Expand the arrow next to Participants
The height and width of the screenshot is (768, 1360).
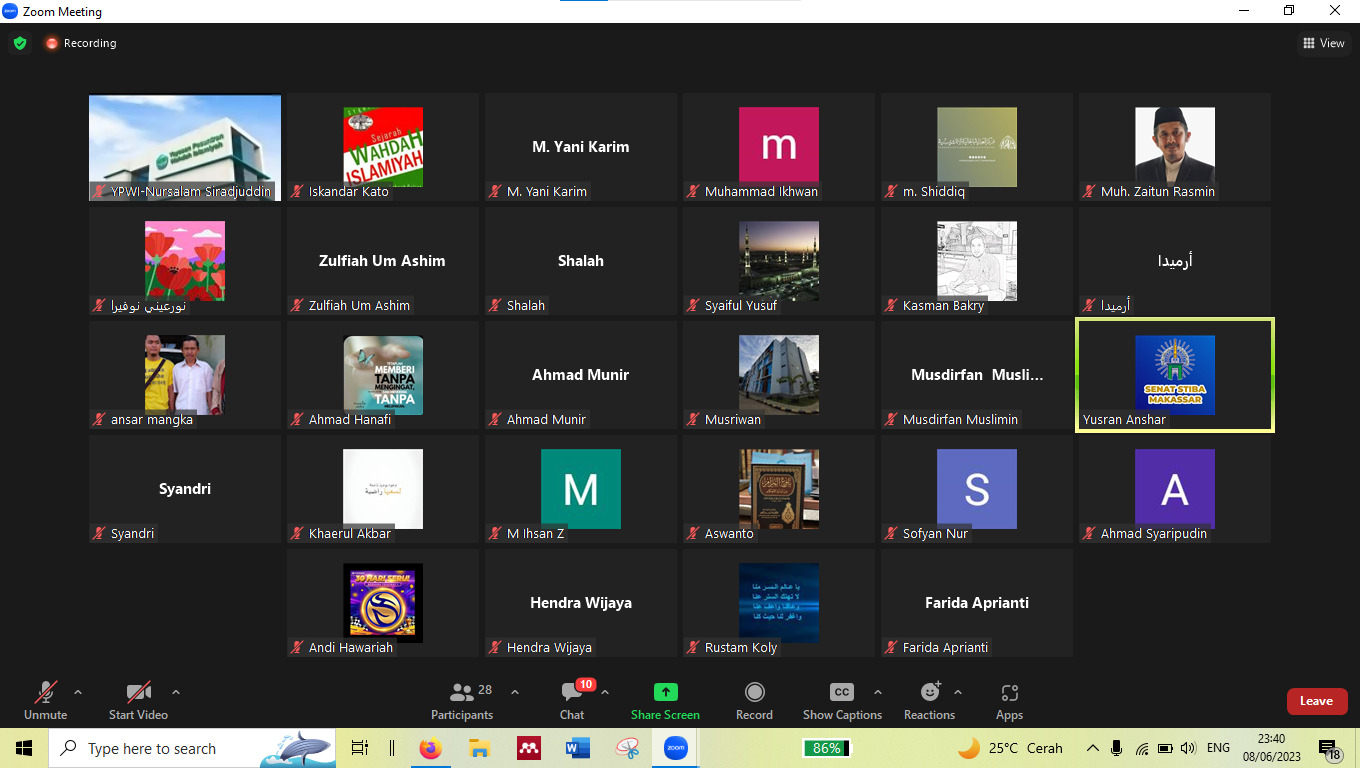515,692
